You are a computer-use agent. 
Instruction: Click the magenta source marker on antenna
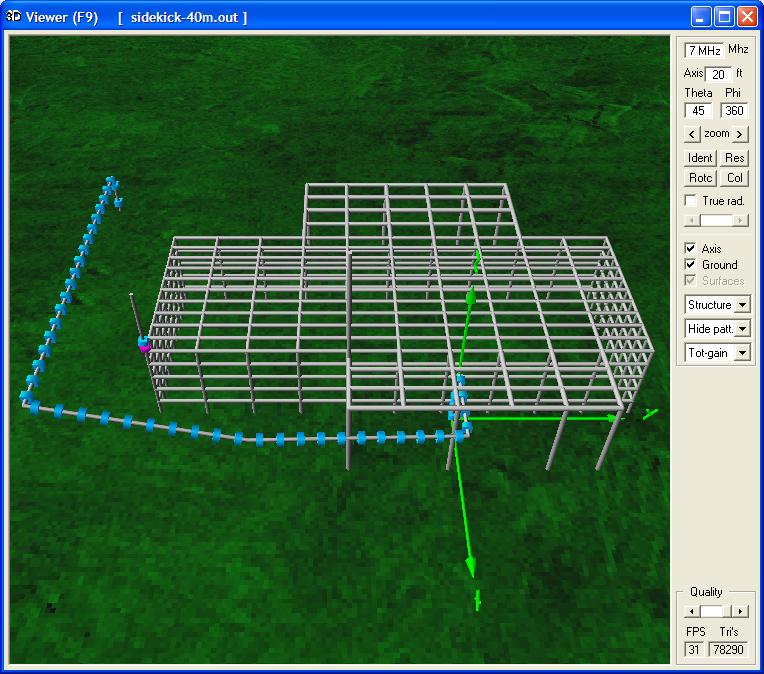[144, 347]
